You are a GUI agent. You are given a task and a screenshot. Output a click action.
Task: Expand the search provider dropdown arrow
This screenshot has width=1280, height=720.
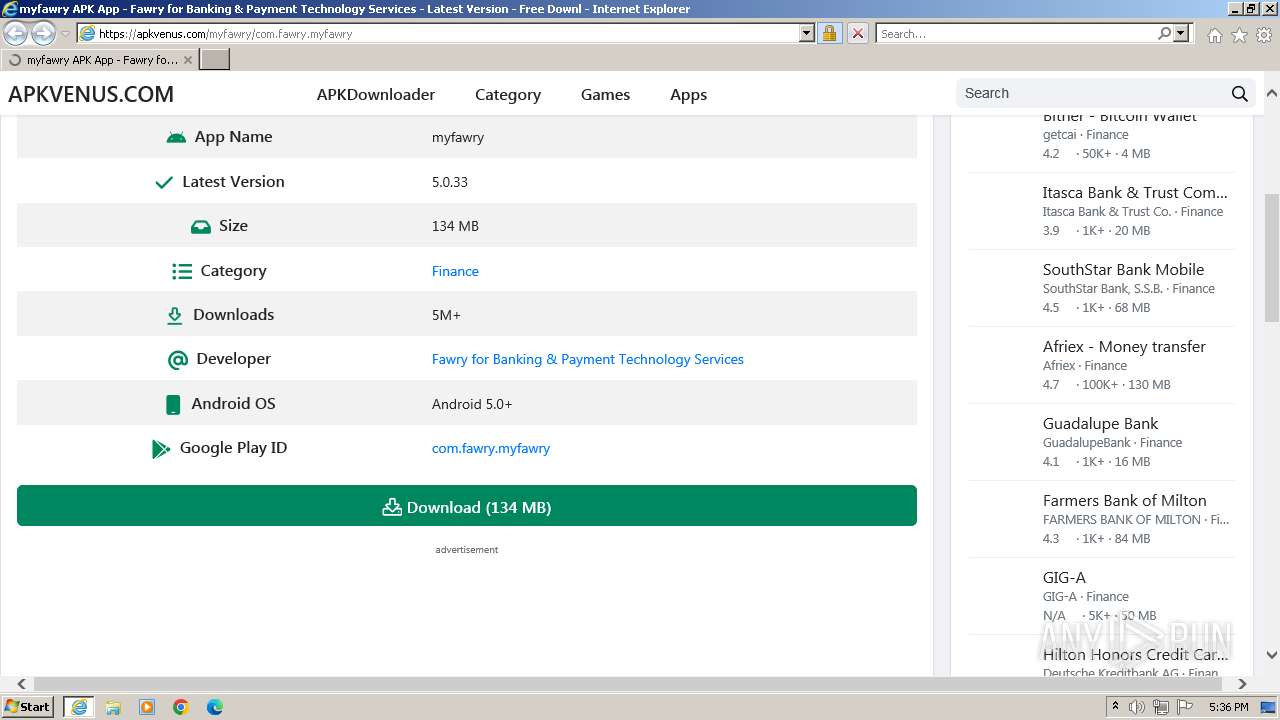(x=1181, y=33)
